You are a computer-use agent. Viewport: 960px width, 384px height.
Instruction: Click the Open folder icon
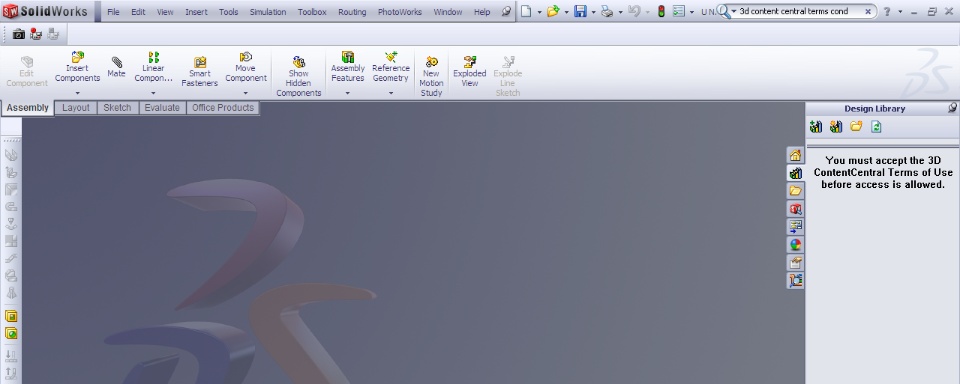[553, 11]
